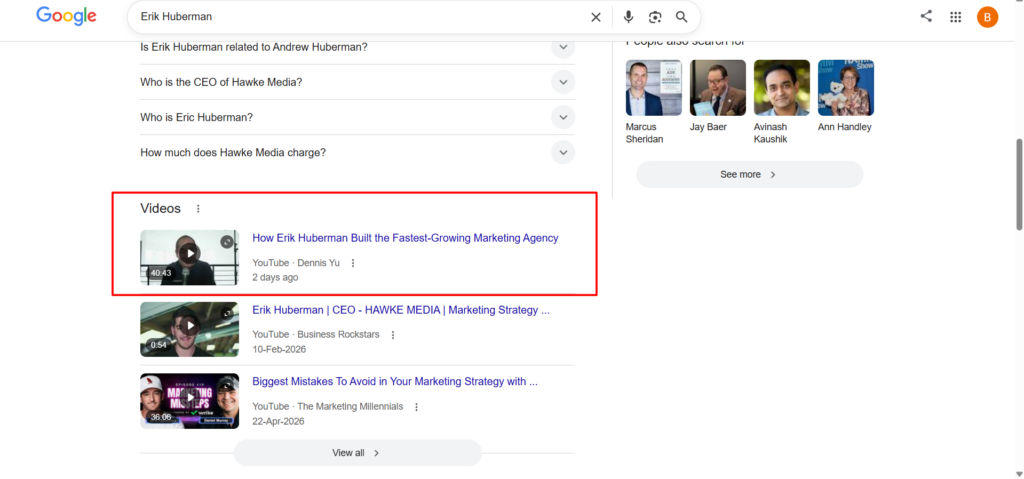Open the account avatar labeled B
The image size is (1024, 479).
click(987, 17)
